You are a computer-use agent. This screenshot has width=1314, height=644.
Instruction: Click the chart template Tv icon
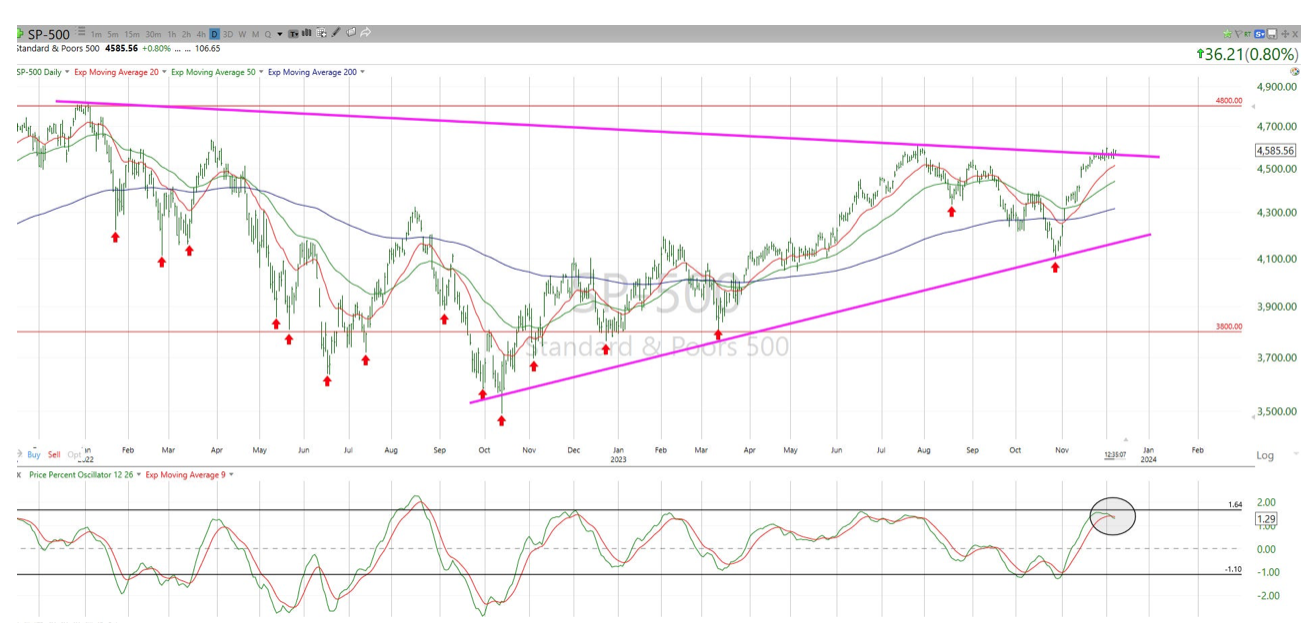294,34
